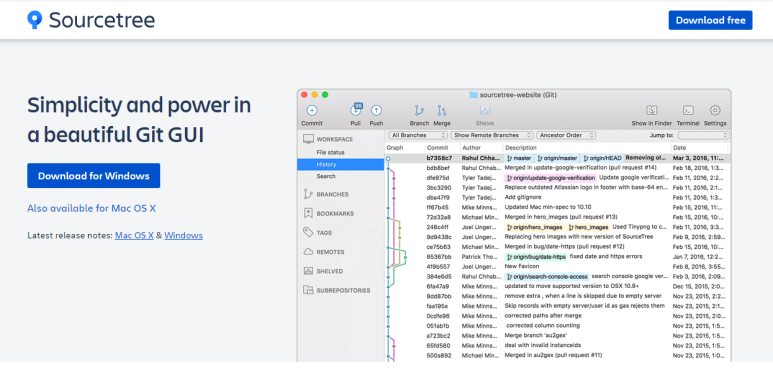
Task: Click the Branch toolbar icon
Action: pos(419,110)
